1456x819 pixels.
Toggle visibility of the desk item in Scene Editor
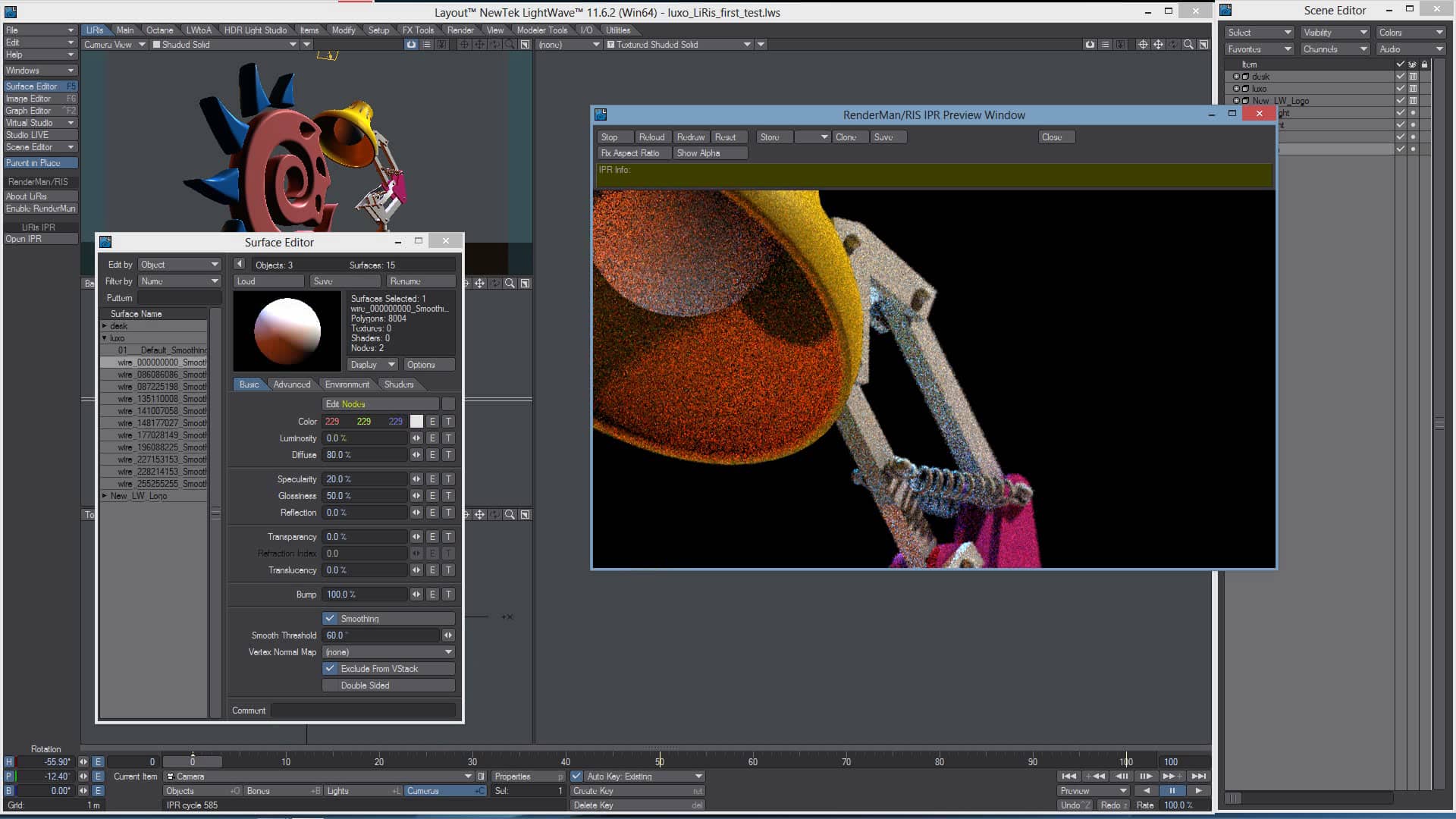(1399, 76)
